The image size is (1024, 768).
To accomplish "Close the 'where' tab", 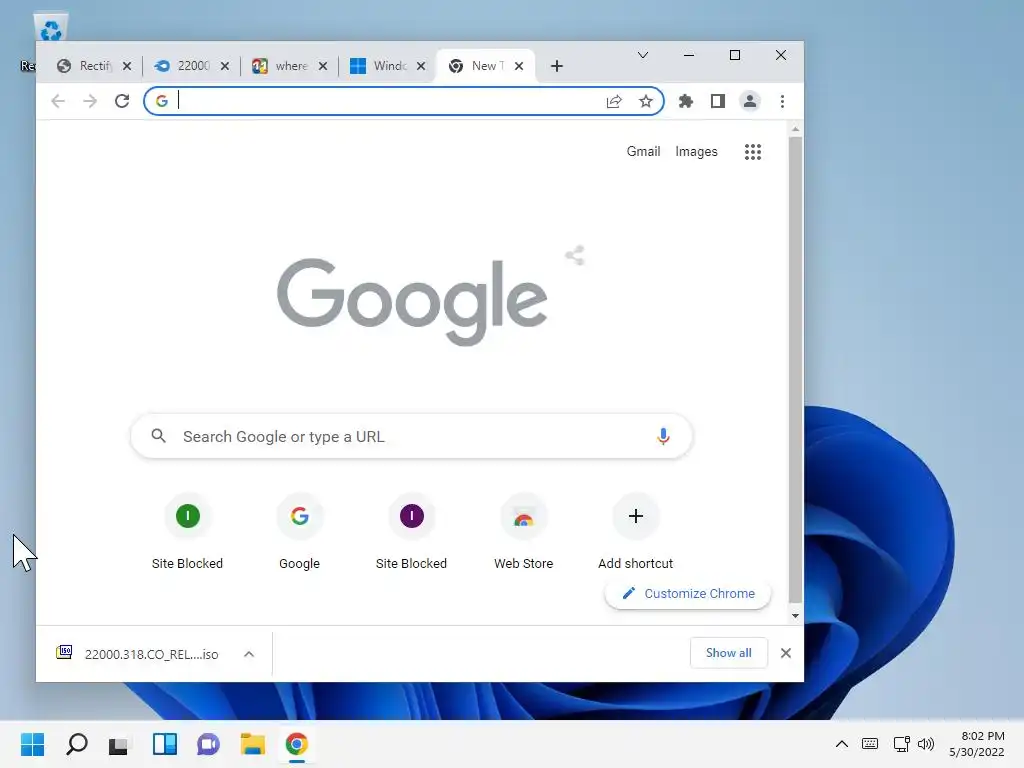I will click(x=323, y=66).
